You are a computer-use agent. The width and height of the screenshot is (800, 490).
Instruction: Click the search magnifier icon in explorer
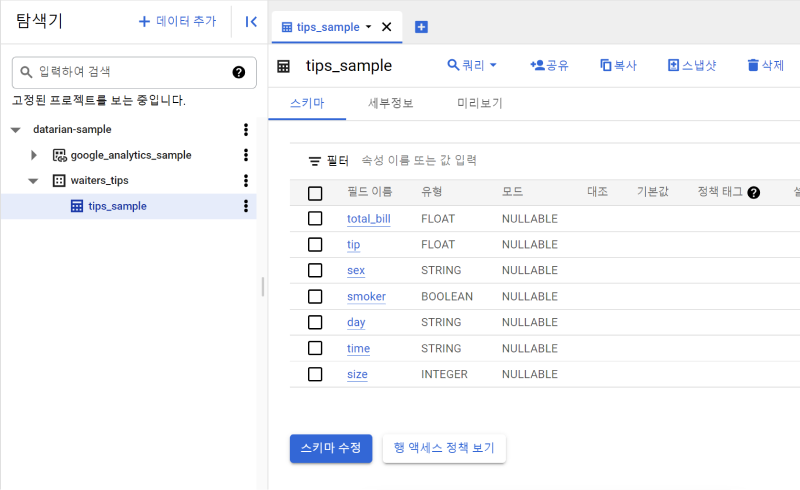tap(26, 72)
